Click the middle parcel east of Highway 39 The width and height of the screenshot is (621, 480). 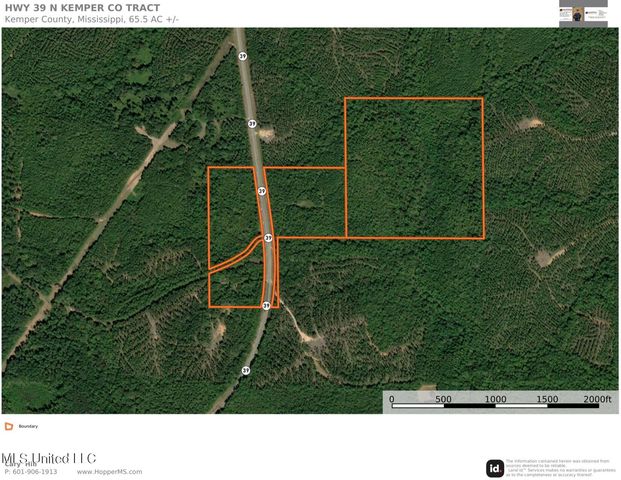(x=308, y=203)
